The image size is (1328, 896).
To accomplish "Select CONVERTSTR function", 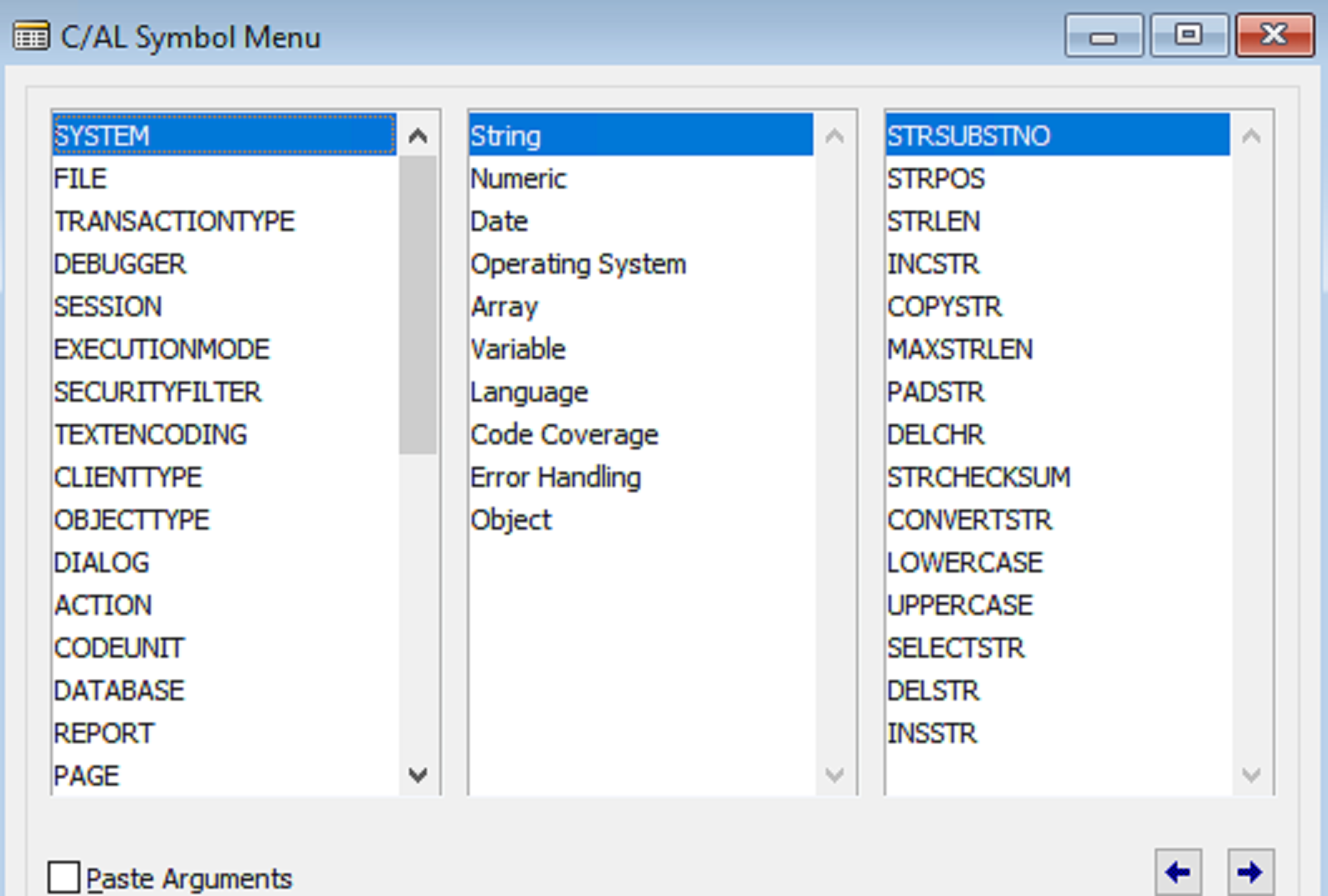I will (1058, 520).
